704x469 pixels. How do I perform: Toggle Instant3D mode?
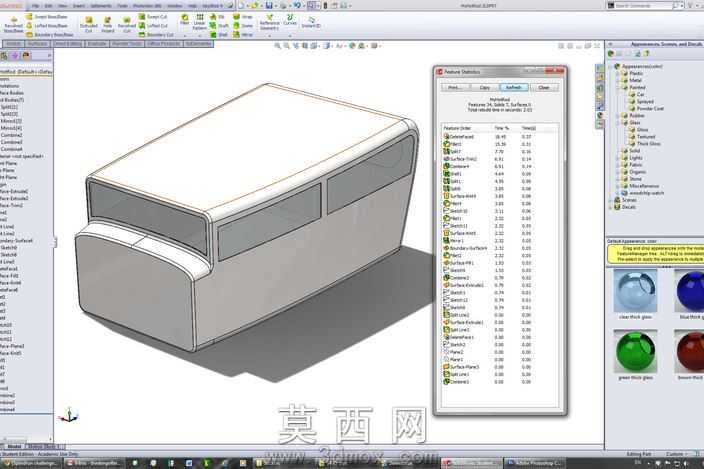[x=311, y=22]
